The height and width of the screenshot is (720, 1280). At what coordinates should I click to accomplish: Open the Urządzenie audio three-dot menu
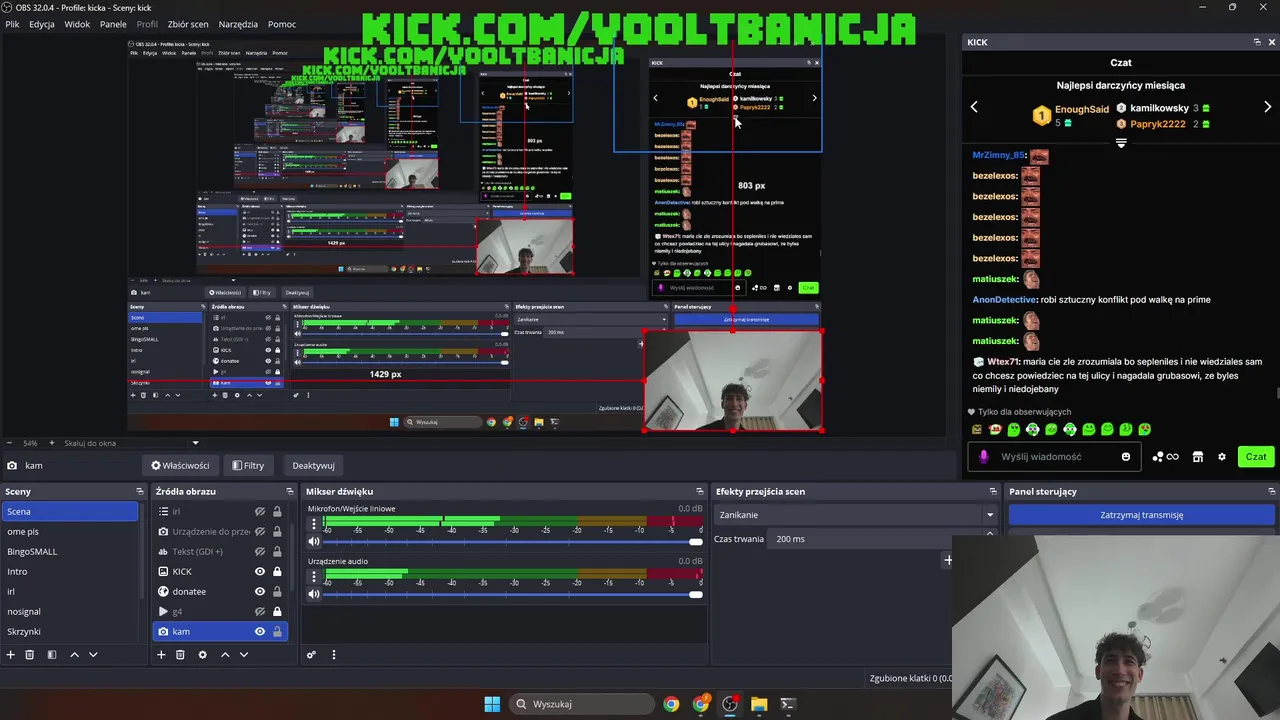(x=314, y=576)
